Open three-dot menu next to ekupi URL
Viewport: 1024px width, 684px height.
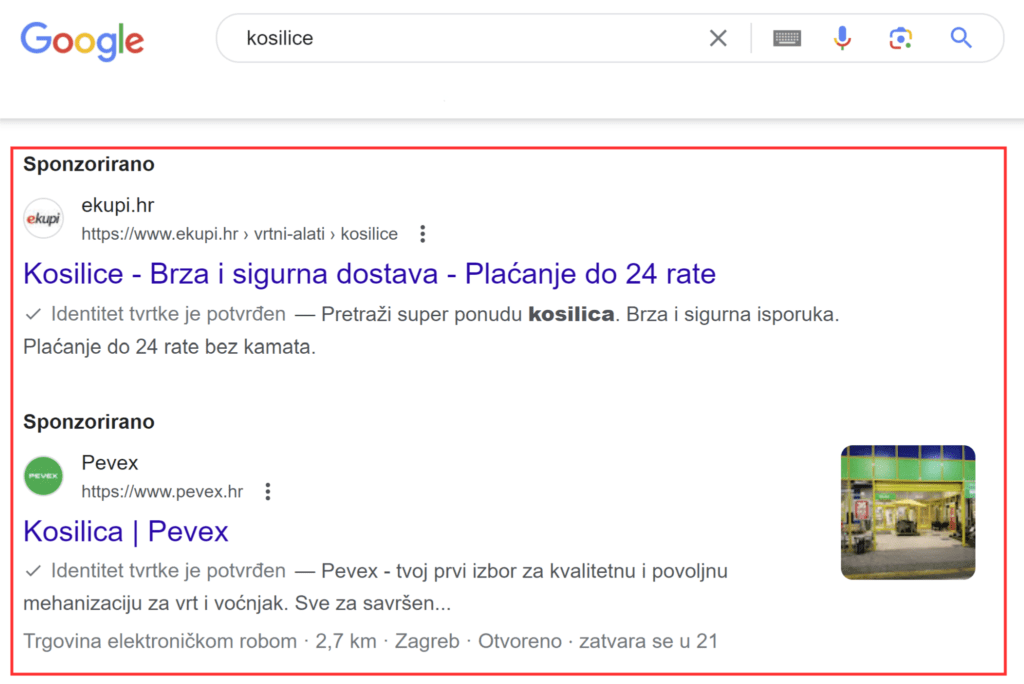coord(423,234)
